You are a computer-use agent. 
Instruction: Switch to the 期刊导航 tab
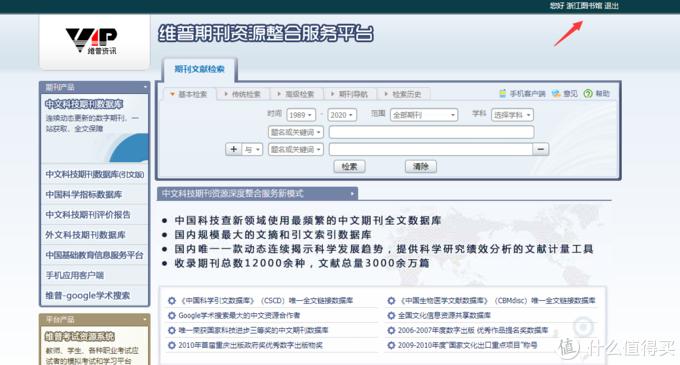pyautogui.click(x=349, y=94)
